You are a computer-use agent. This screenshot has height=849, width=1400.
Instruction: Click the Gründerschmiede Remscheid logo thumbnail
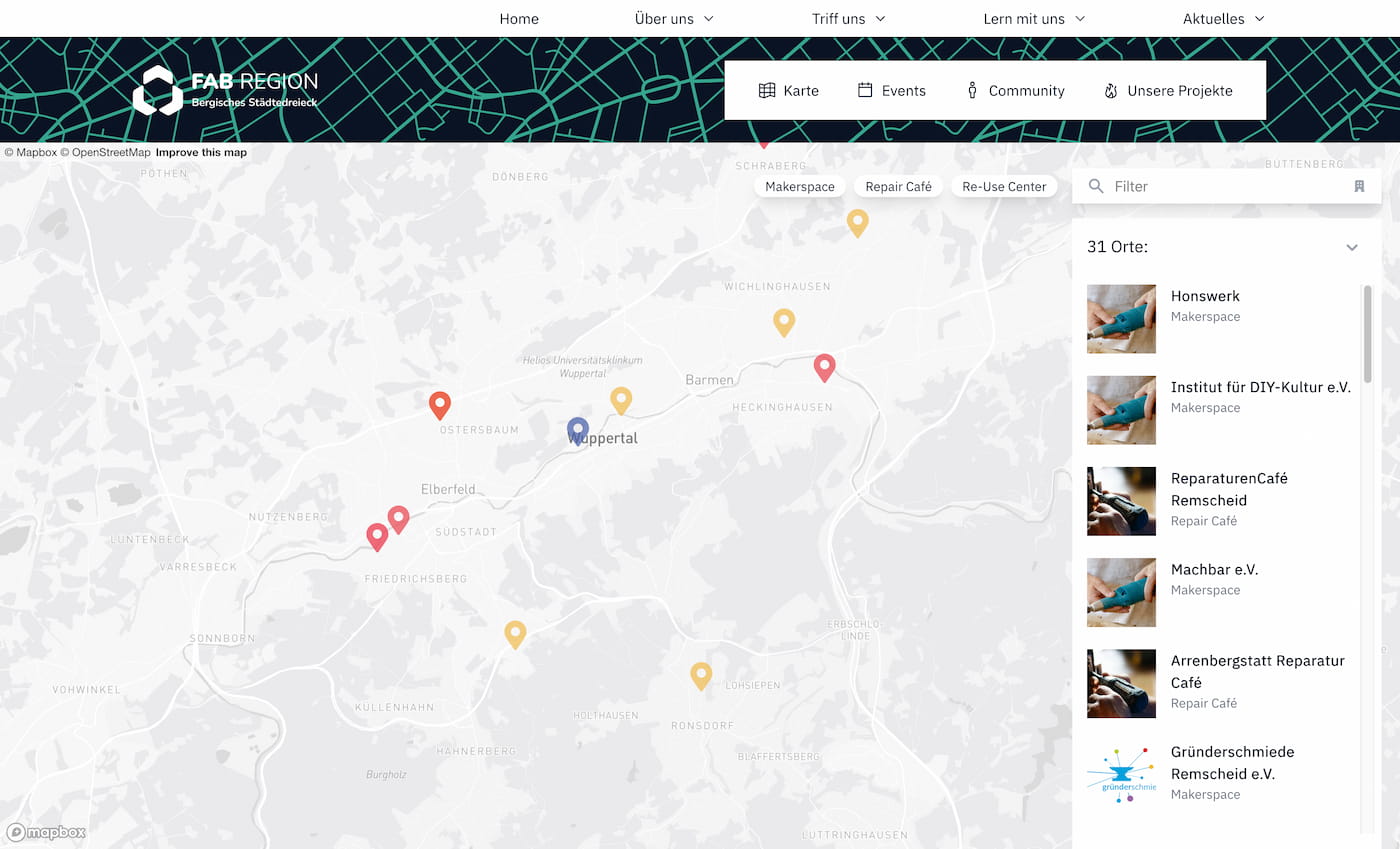pyautogui.click(x=1121, y=775)
